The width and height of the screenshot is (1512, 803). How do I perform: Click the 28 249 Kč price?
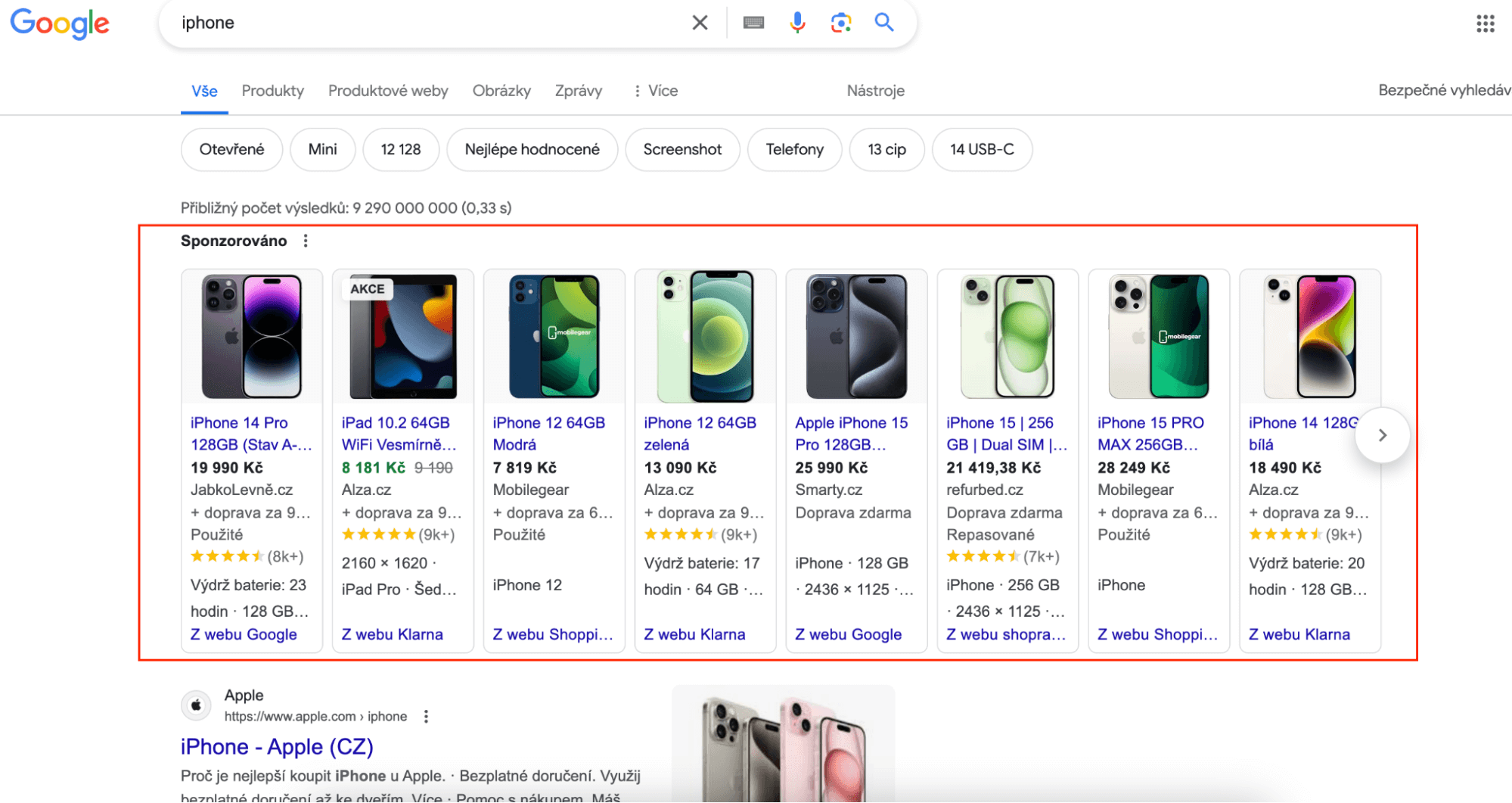pos(1134,468)
